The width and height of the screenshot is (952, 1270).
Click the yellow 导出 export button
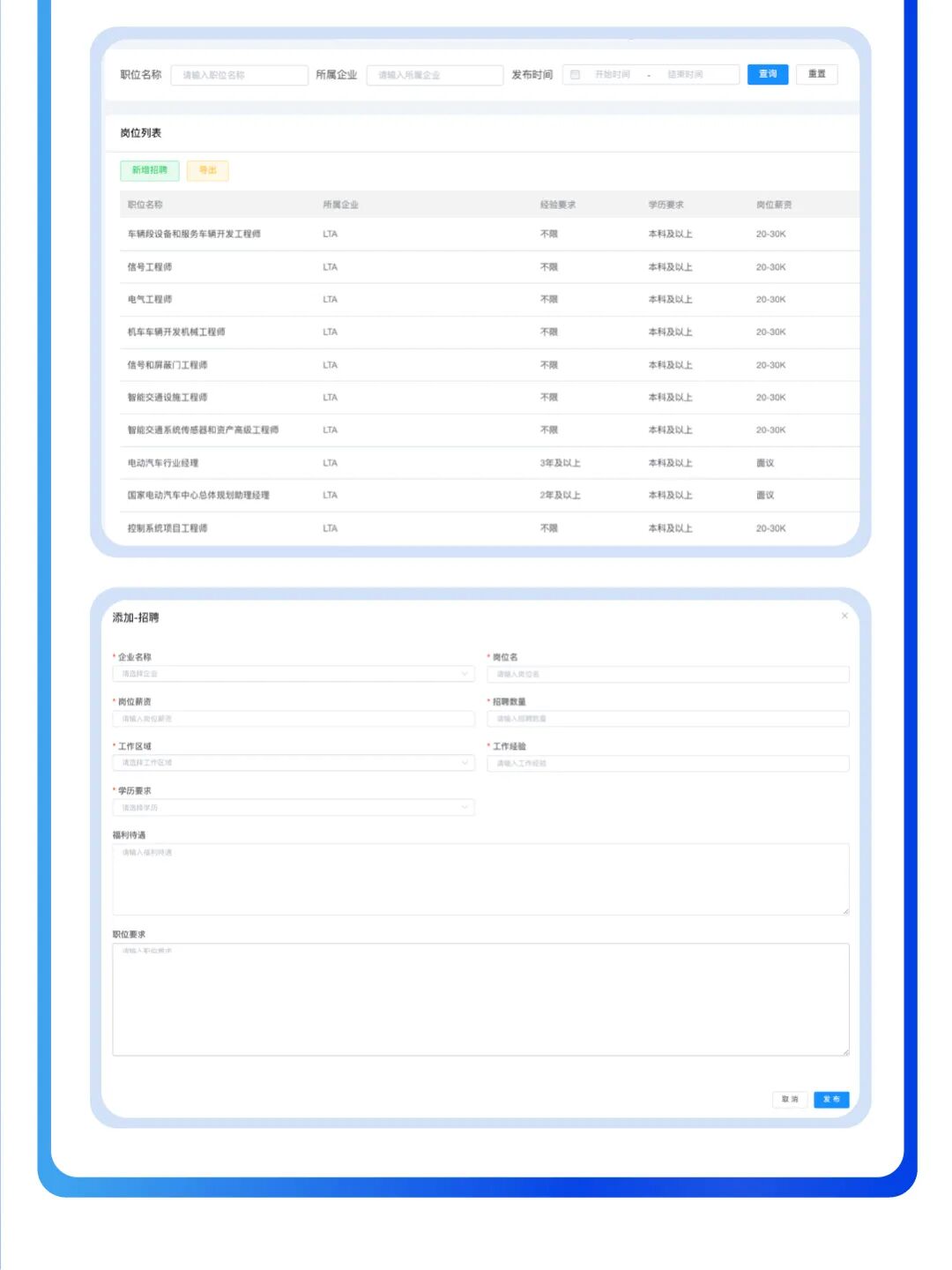coord(208,170)
